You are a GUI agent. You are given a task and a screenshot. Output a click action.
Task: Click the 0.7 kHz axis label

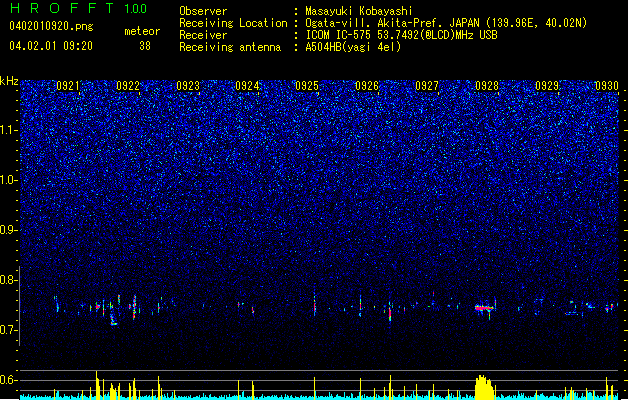[9, 330]
